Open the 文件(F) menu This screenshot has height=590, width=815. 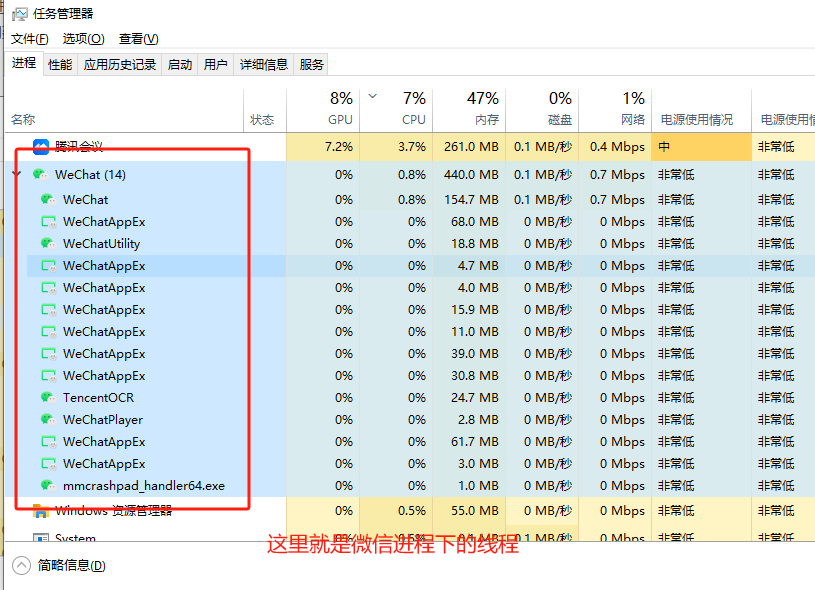coord(30,39)
